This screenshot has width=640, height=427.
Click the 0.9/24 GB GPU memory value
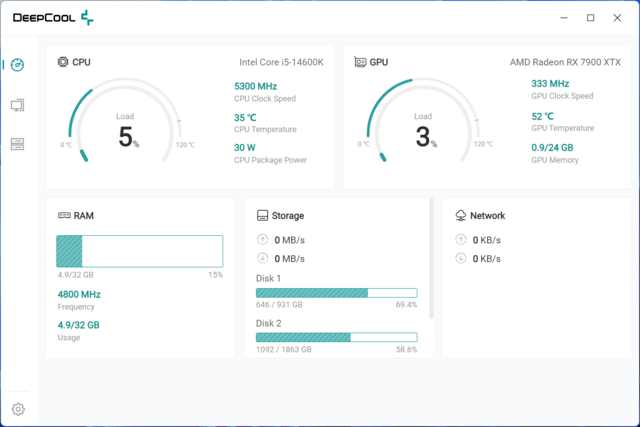(x=552, y=147)
